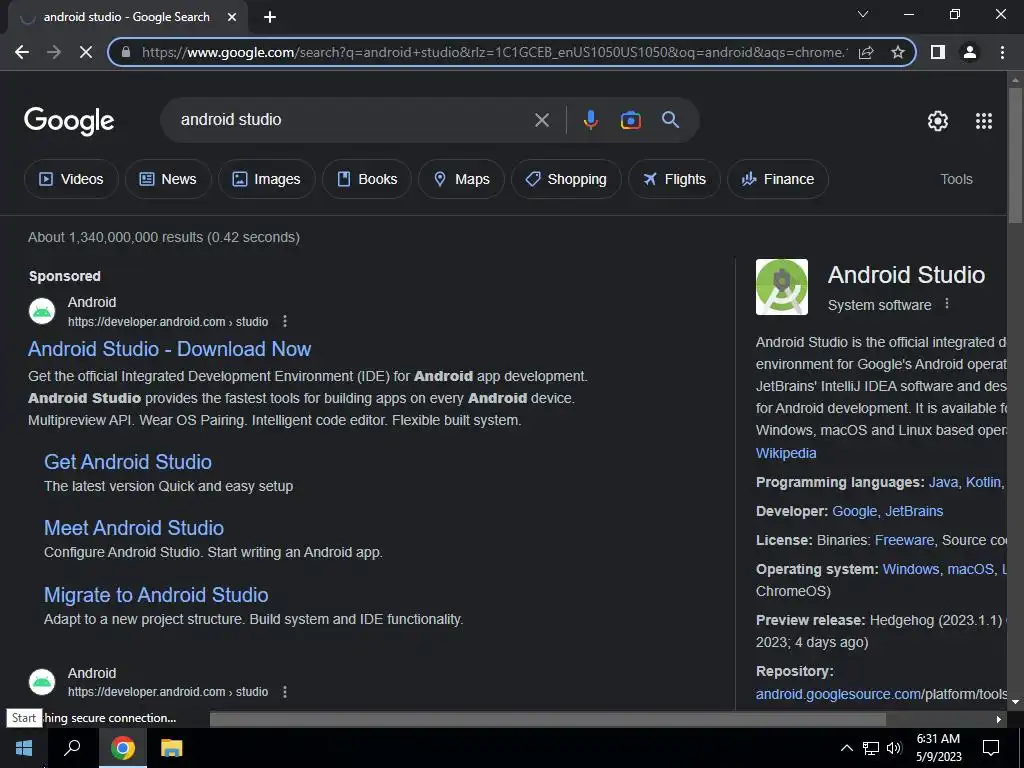This screenshot has width=1024, height=768.
Task: Open the taskbar clock and date
Action: pyautogui.click(x=938, y=748)
